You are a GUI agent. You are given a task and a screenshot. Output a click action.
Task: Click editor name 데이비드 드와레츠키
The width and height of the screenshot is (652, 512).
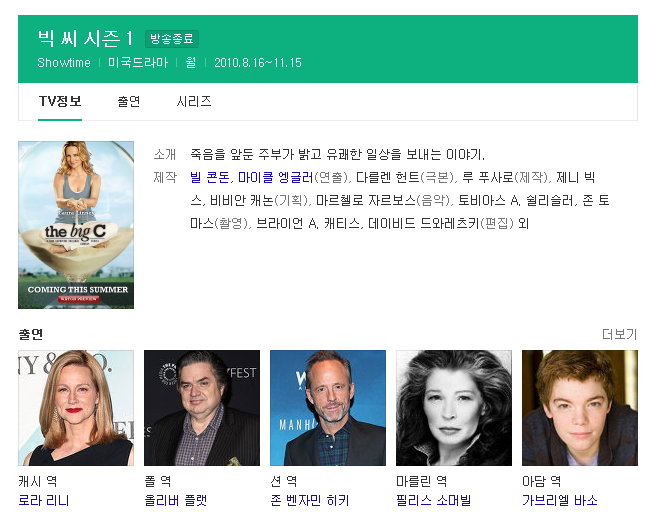pyautogui.click(x=424, y=223)
